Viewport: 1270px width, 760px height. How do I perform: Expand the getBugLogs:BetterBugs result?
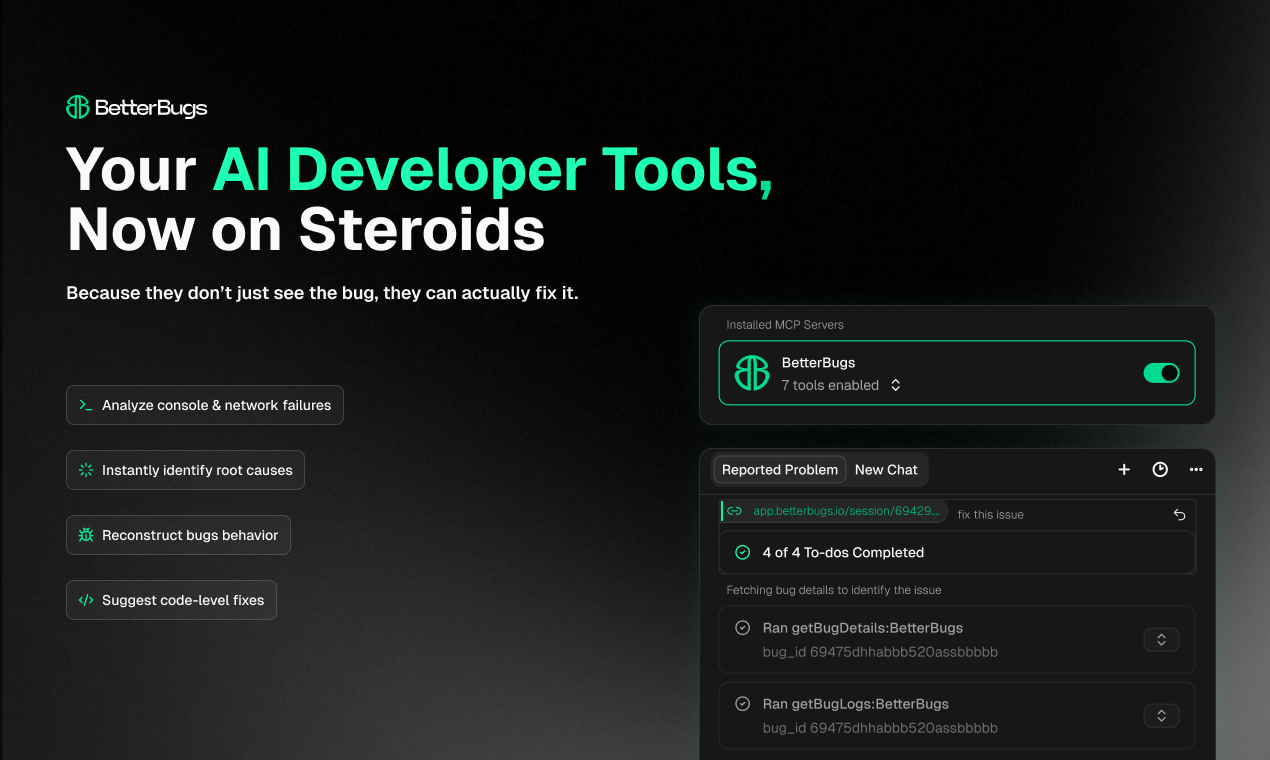(x=1161, y=715)
